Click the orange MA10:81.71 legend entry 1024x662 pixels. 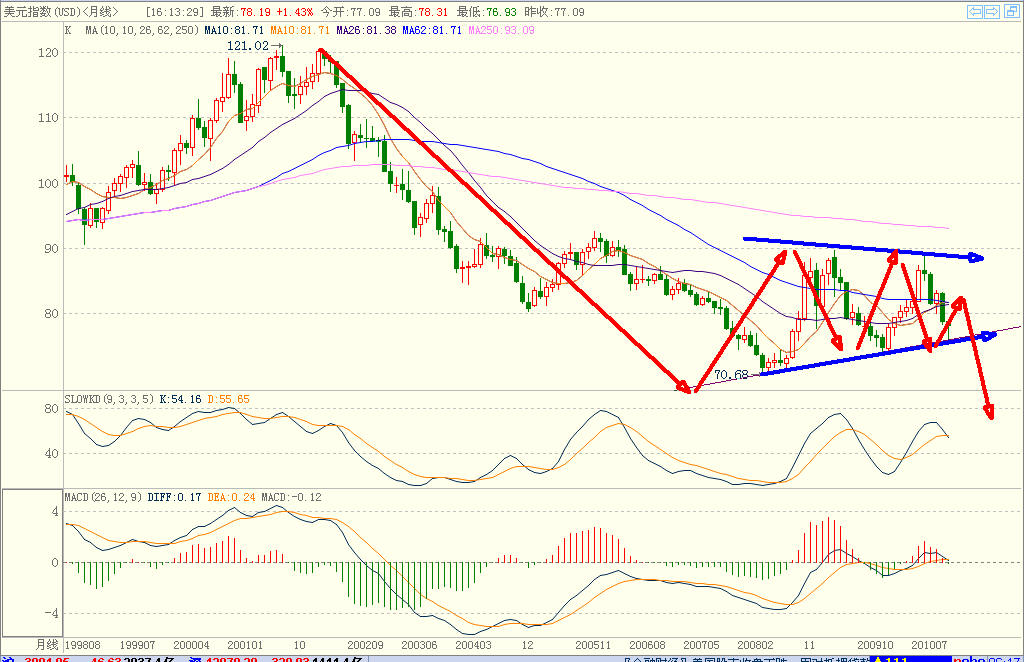300,30
